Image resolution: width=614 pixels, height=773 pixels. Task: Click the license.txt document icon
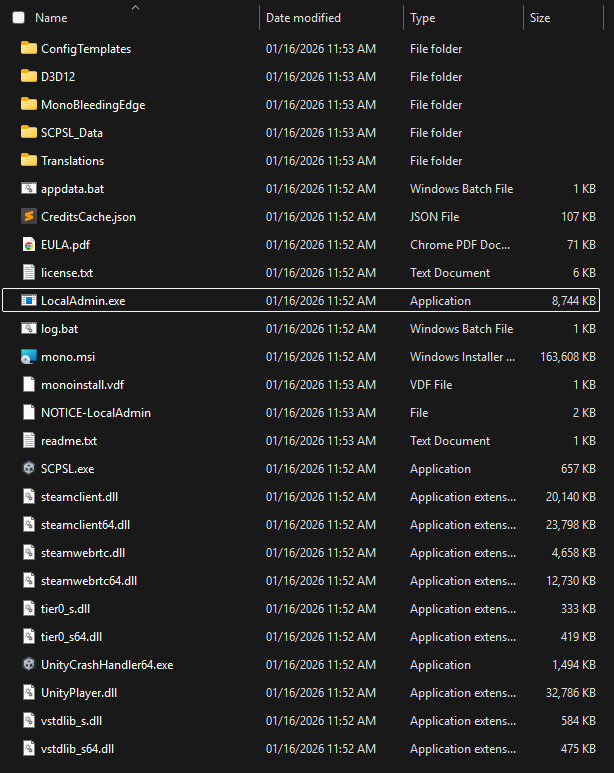pyautogui.click(x=29, y=272)
